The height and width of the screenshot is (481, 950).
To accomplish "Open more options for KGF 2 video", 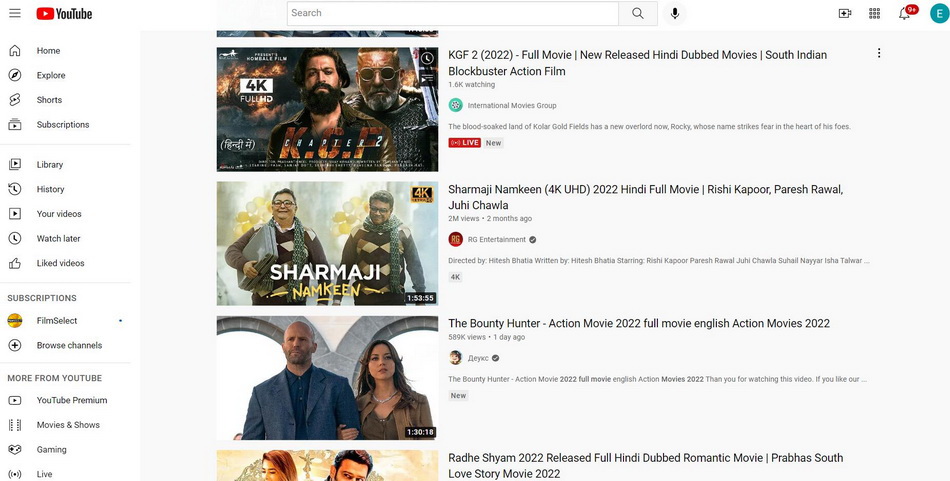I will [x=879, y=54].
